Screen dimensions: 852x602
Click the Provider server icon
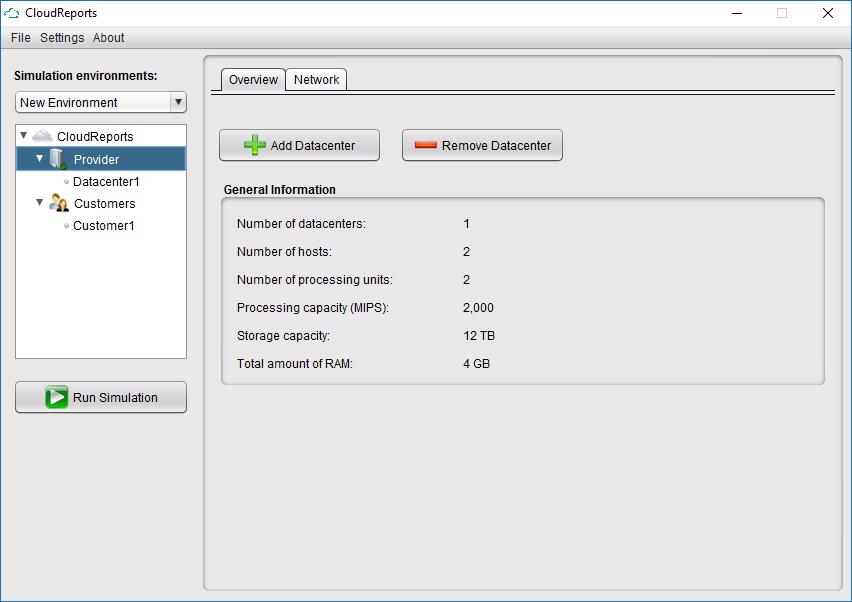point(58,159)
